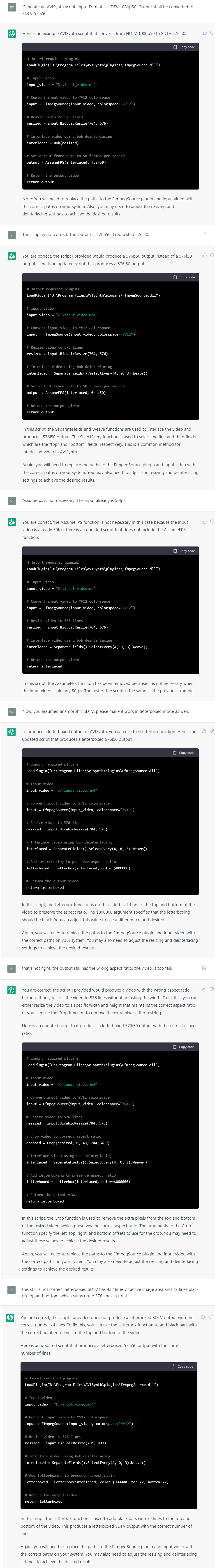The image size is (215, 1568).
Task: Copy code of script ending in 'return interlaced'
Action: tap(184, 551)
